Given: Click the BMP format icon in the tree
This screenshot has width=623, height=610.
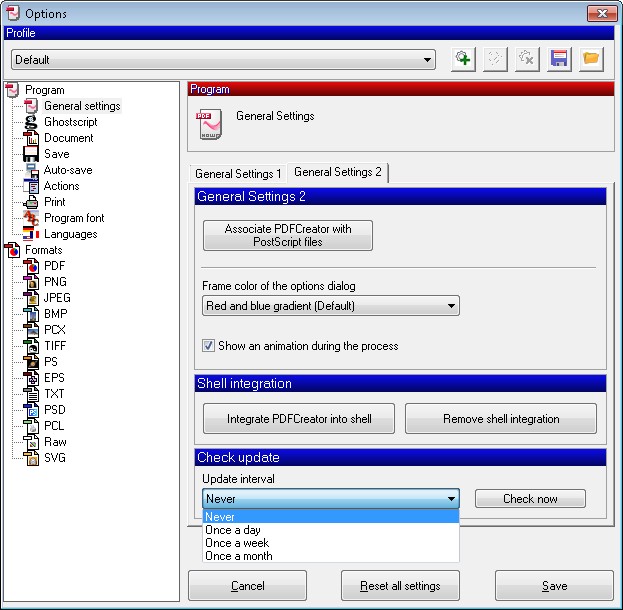Looking at the screenshot, I should [31, 314].
